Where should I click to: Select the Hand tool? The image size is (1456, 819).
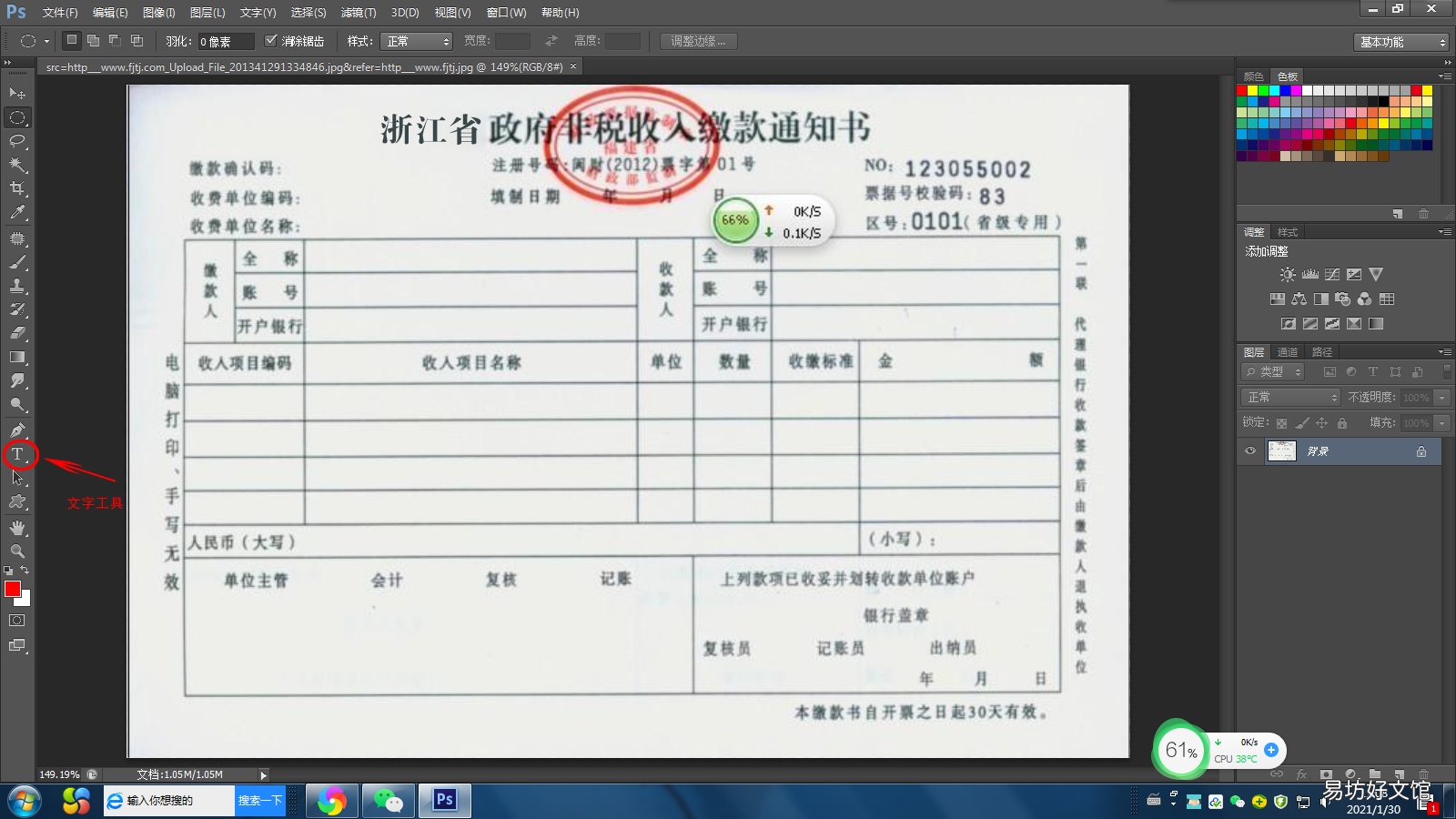pyautogui.click(x=17, y=528)
